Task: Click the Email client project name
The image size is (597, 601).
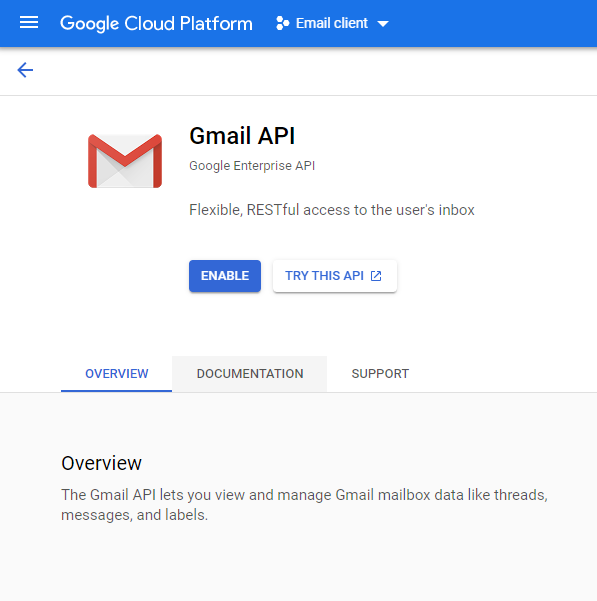Action: tap(332, 23)
